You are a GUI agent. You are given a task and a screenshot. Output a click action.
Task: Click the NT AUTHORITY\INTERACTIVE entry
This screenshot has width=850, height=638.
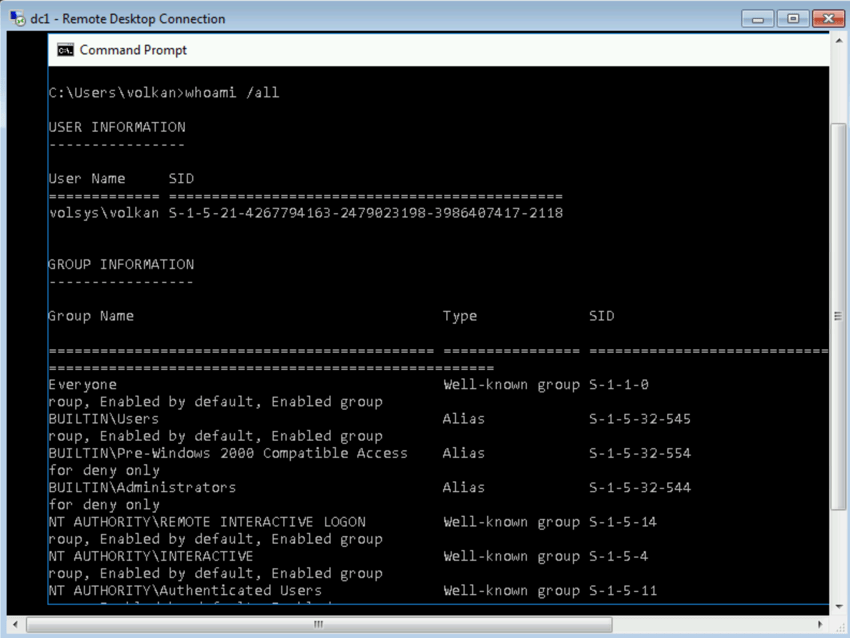(150, 556)
